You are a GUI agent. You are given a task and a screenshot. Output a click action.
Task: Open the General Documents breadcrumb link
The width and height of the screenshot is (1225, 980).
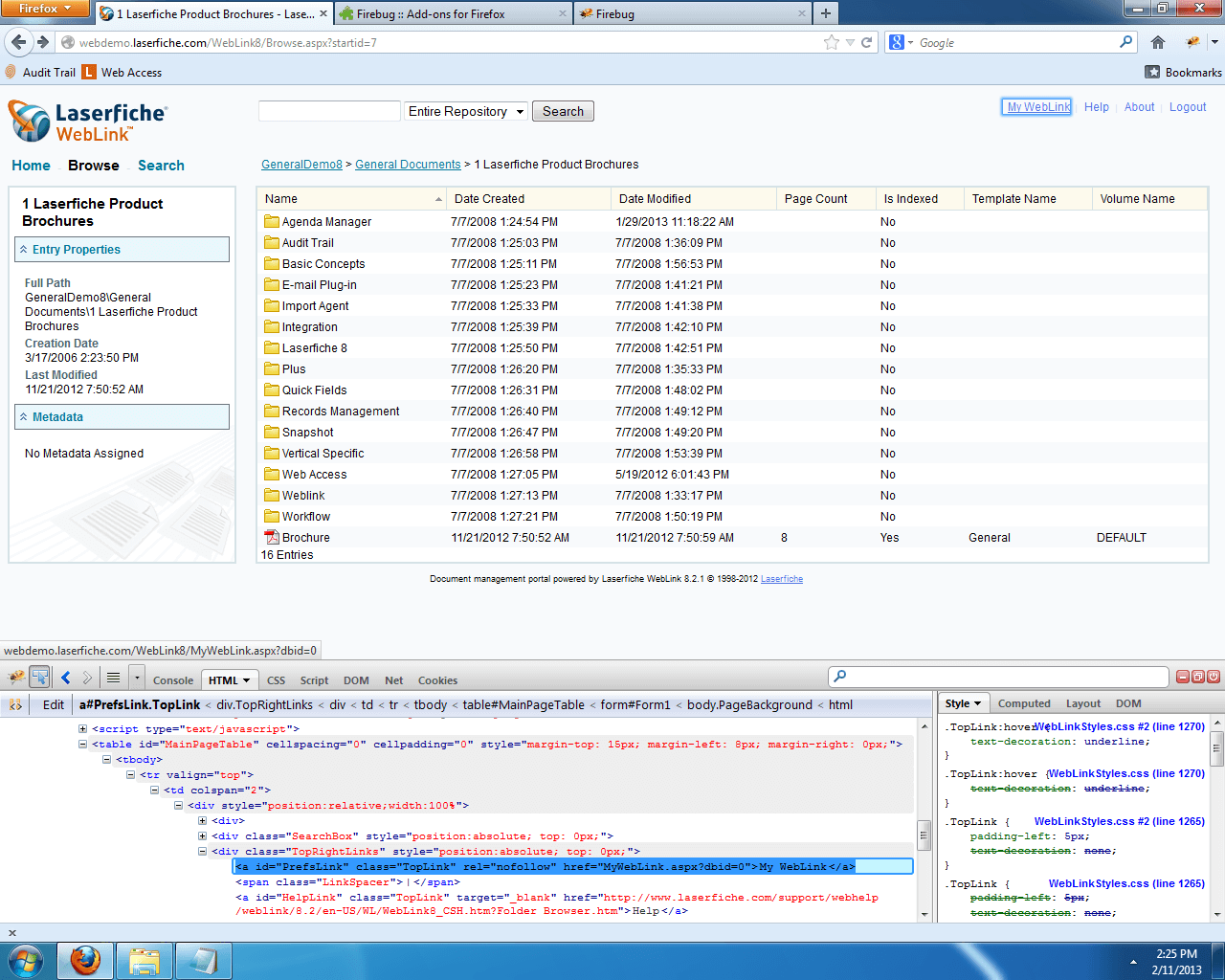click(408, 165)
